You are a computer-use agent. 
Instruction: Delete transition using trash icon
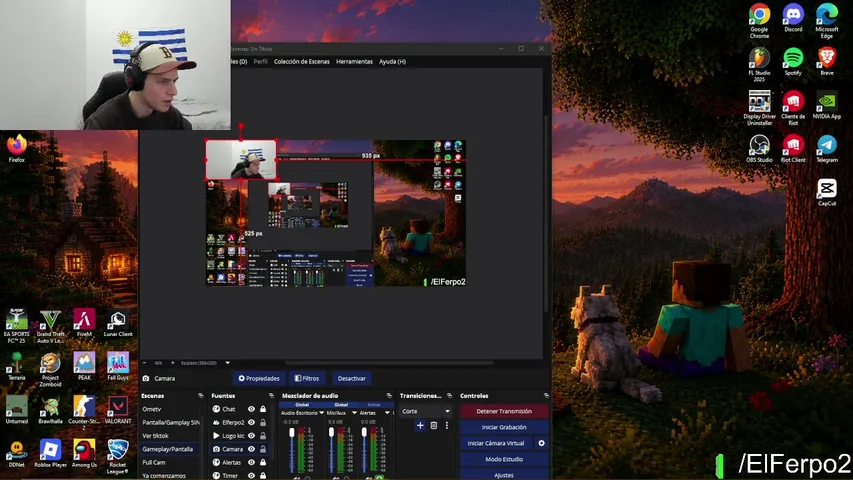pyautogui.click(x=434, y=426)
